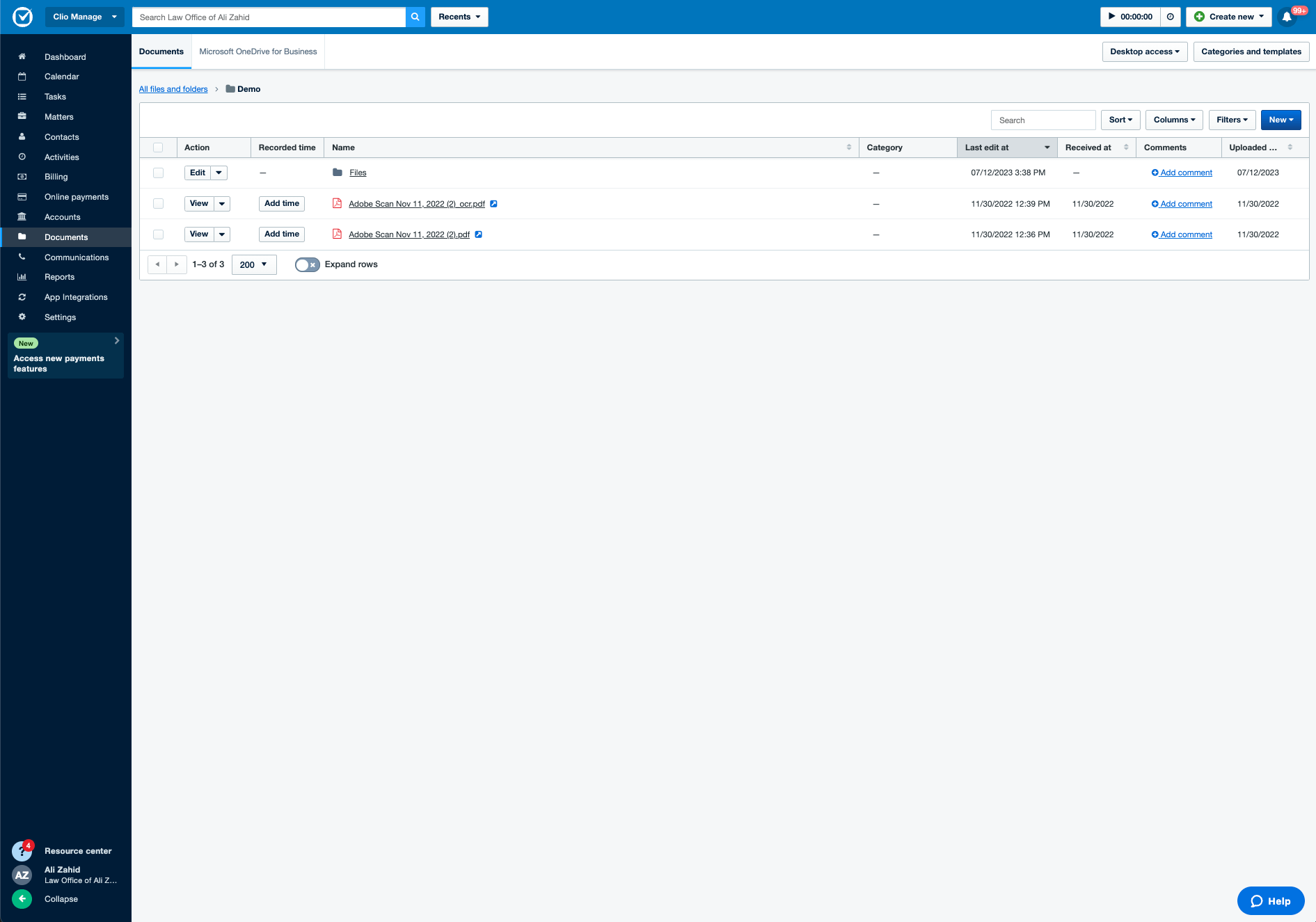Go to next page arrow in pagination
This screenshot has height=922, width=1316.
177,264
